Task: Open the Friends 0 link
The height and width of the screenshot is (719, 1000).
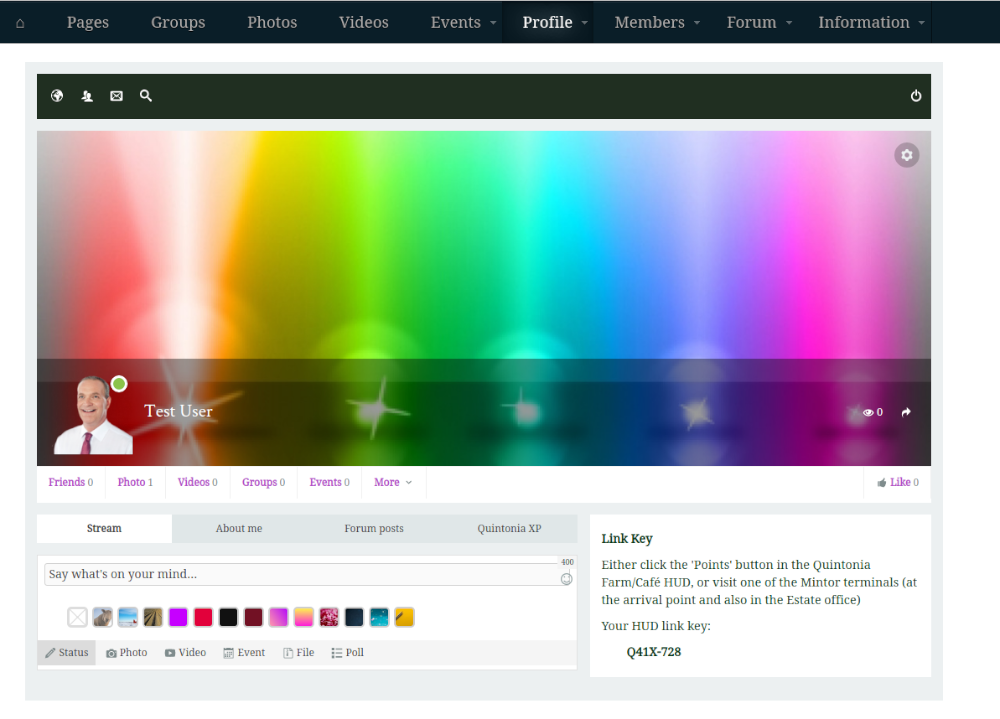Action: (70, 482)
